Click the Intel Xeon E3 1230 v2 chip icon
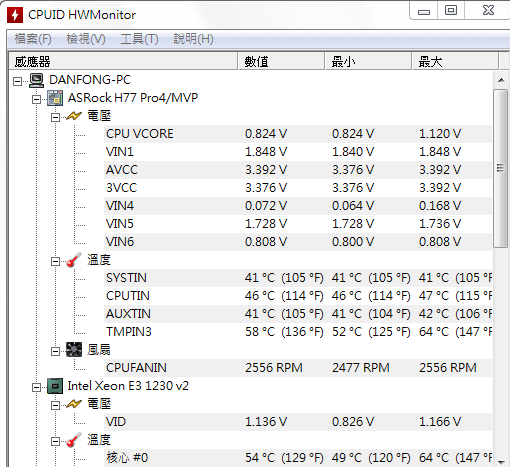This screenshot has width=510, height=467. tap(55, 386)
